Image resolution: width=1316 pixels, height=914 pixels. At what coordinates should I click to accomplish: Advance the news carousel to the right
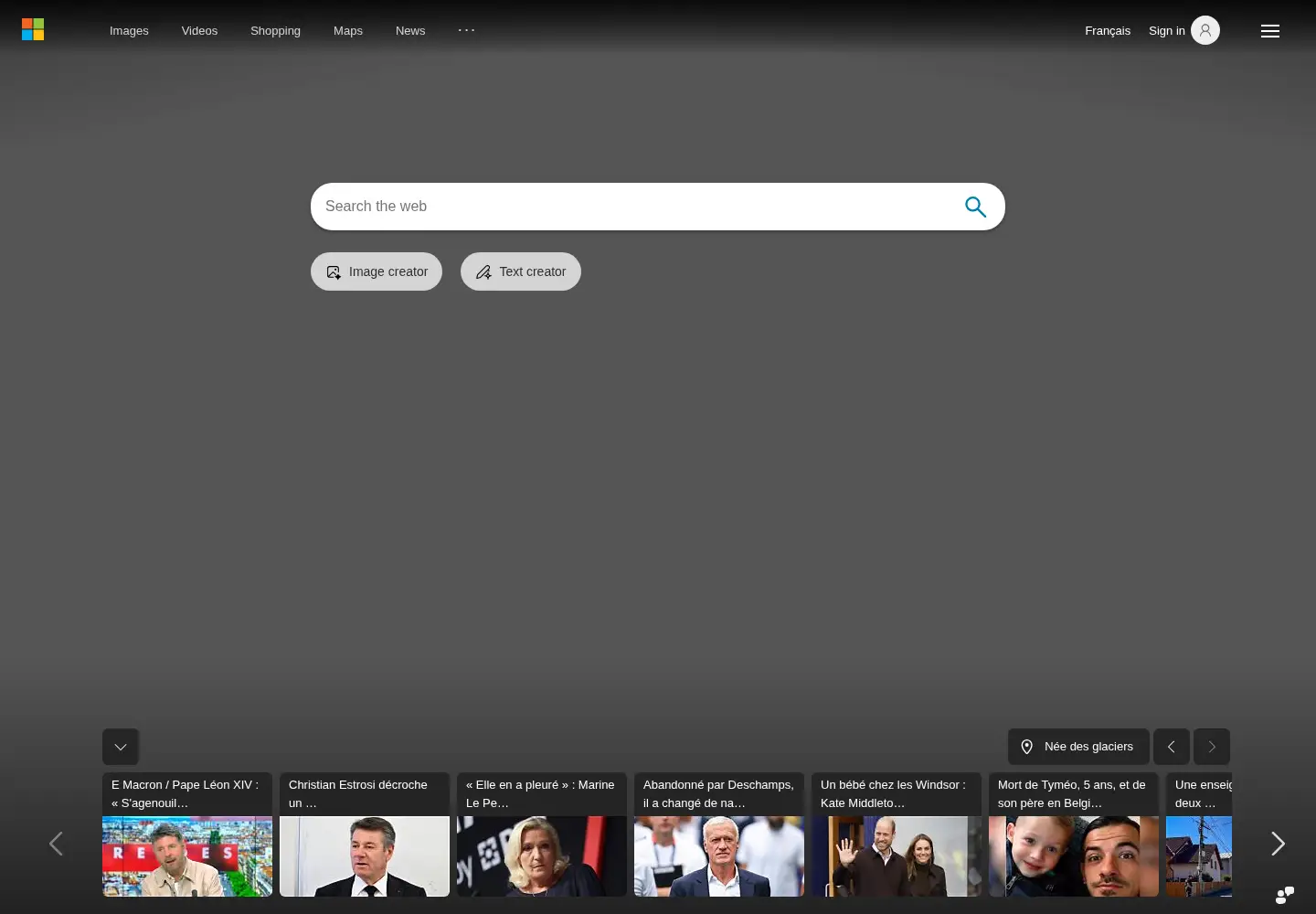click(x=1278, y=844)
